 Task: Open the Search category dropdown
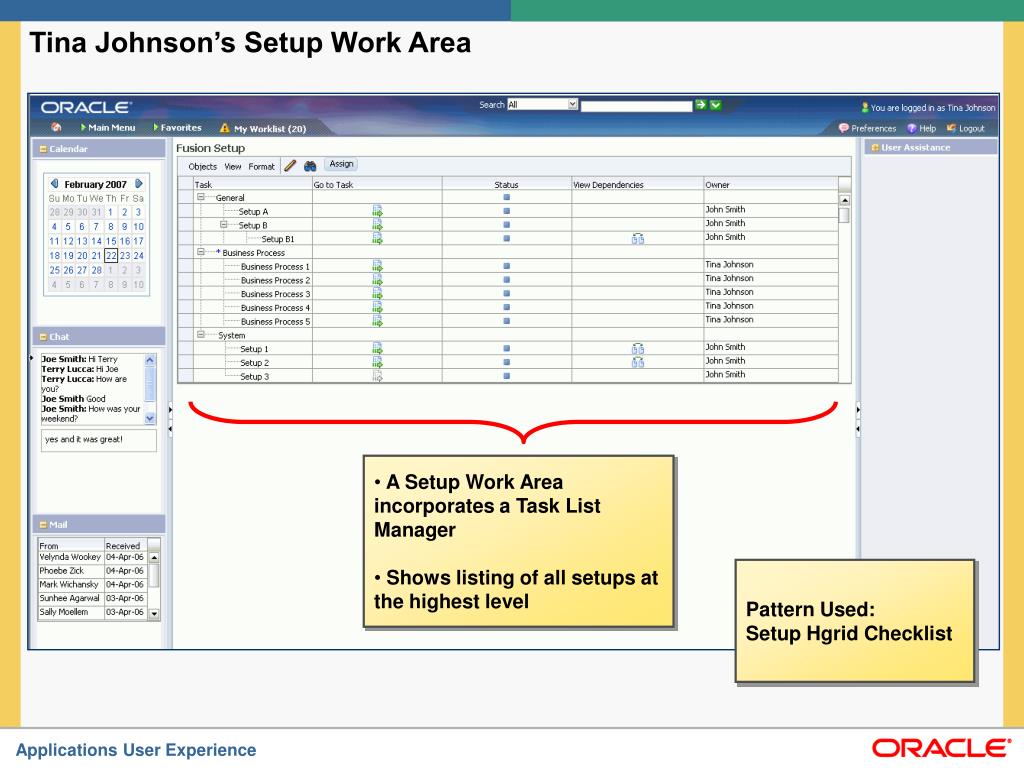coord(573,104)
